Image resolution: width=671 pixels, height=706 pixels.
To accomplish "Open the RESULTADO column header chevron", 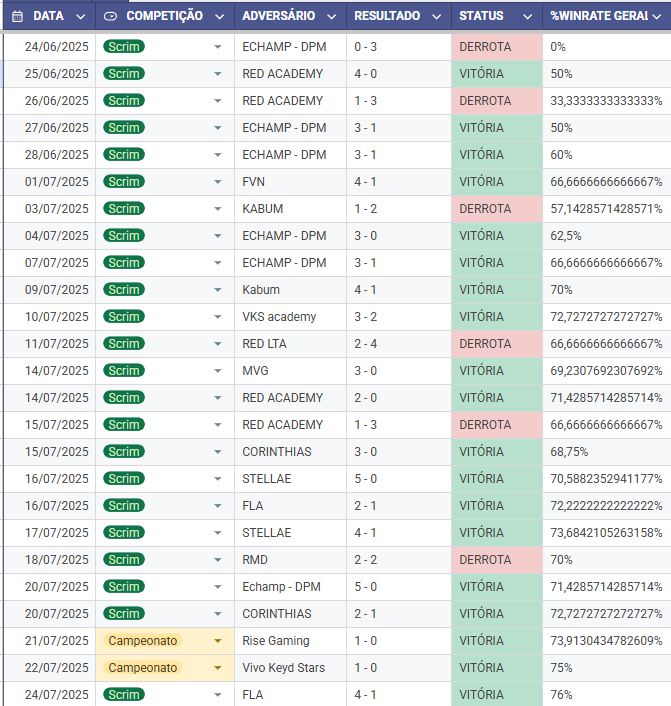I will tap(436, 17).
